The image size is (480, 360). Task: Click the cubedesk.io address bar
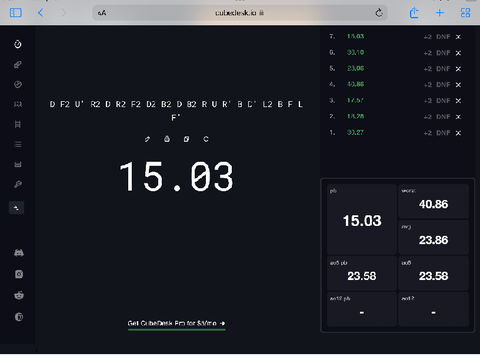[x=240, y=13]
